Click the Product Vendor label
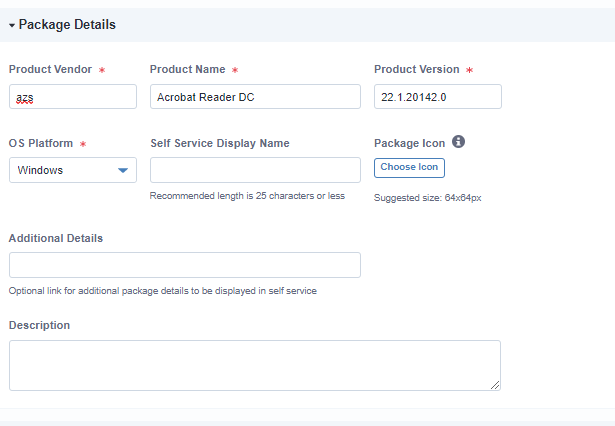 50,70
